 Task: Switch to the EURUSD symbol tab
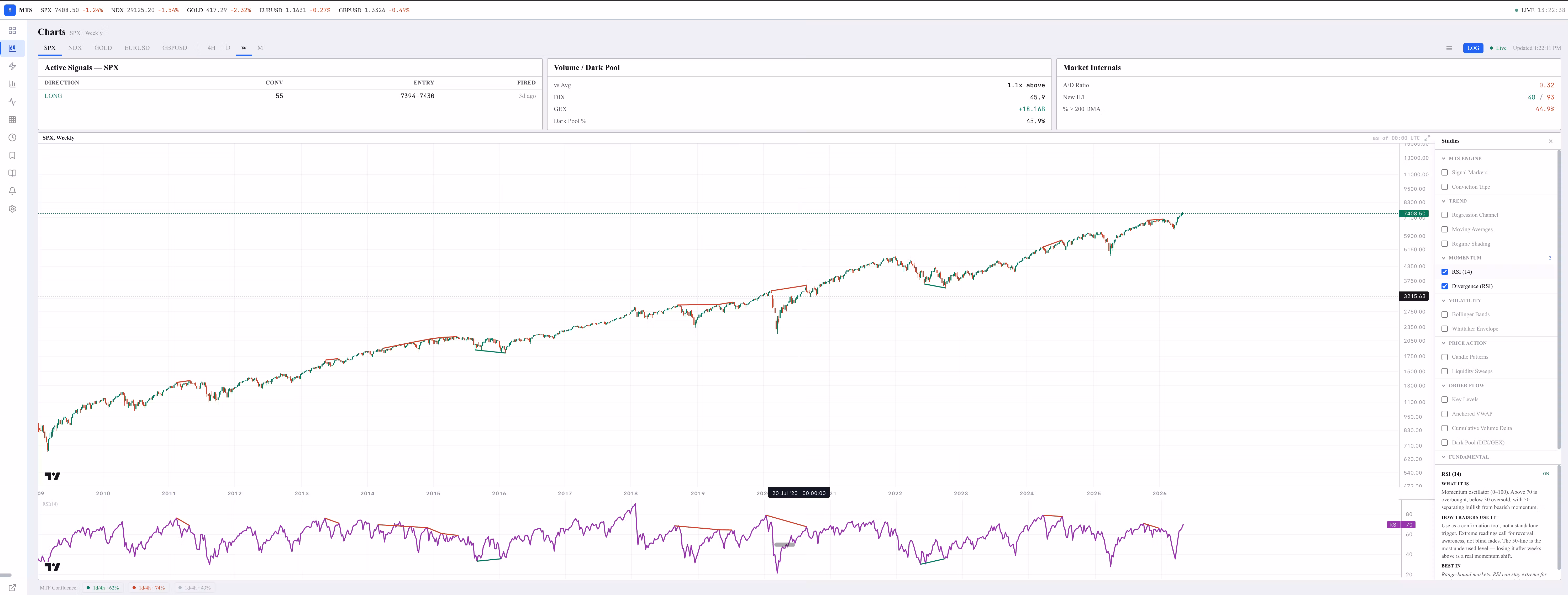click(137, 48)
